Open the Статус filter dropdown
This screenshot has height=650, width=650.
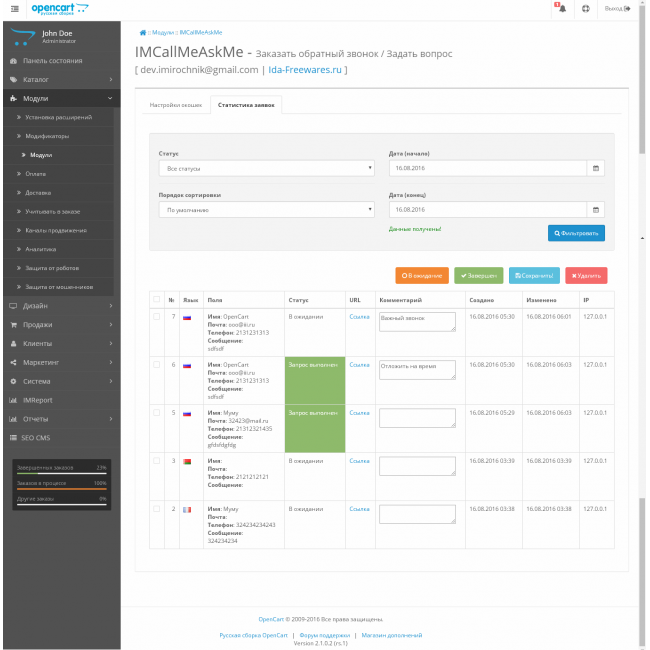pos(266,169)
